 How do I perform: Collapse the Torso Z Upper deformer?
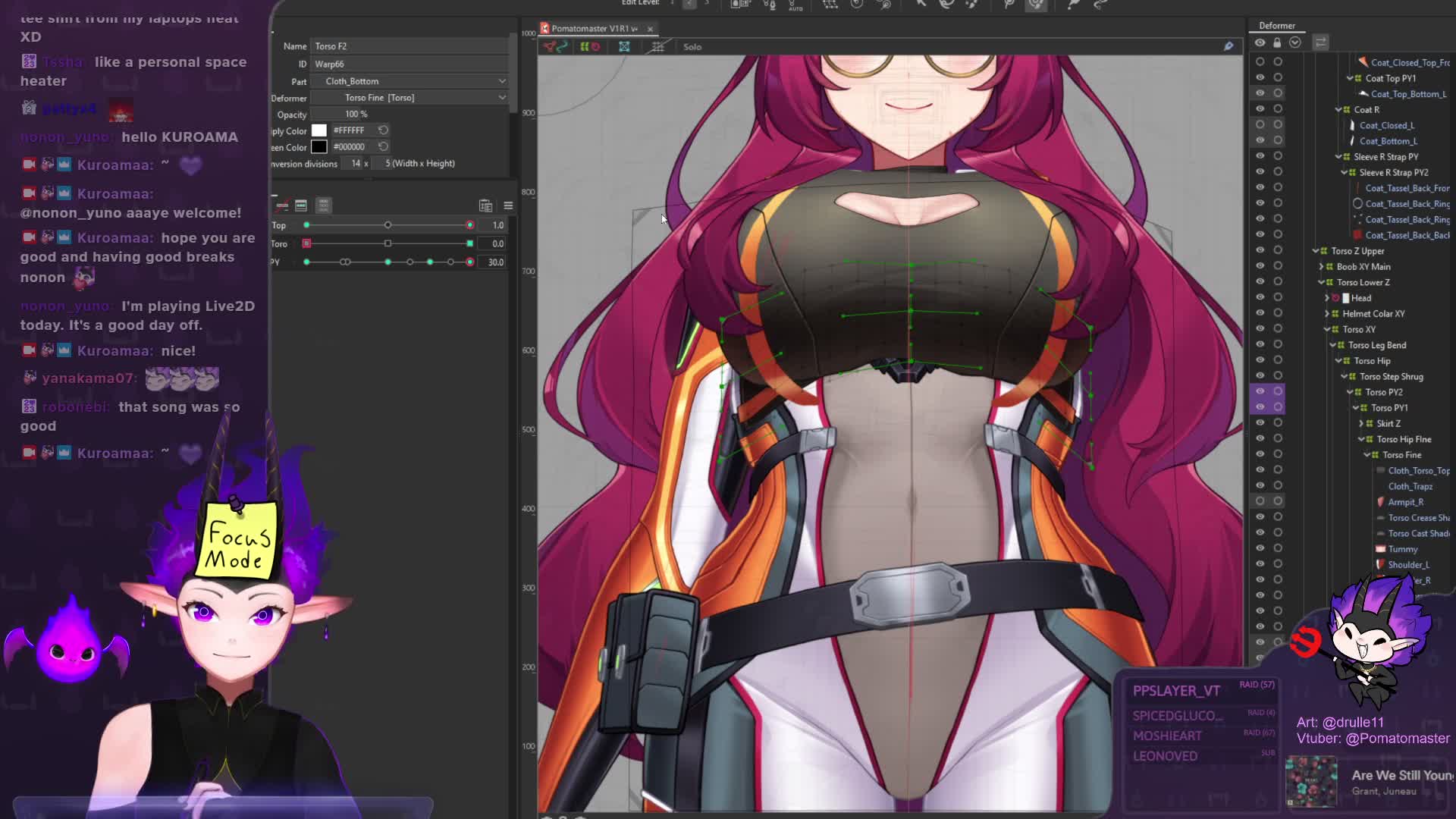pyautogui.click(x=1316, y=251)
